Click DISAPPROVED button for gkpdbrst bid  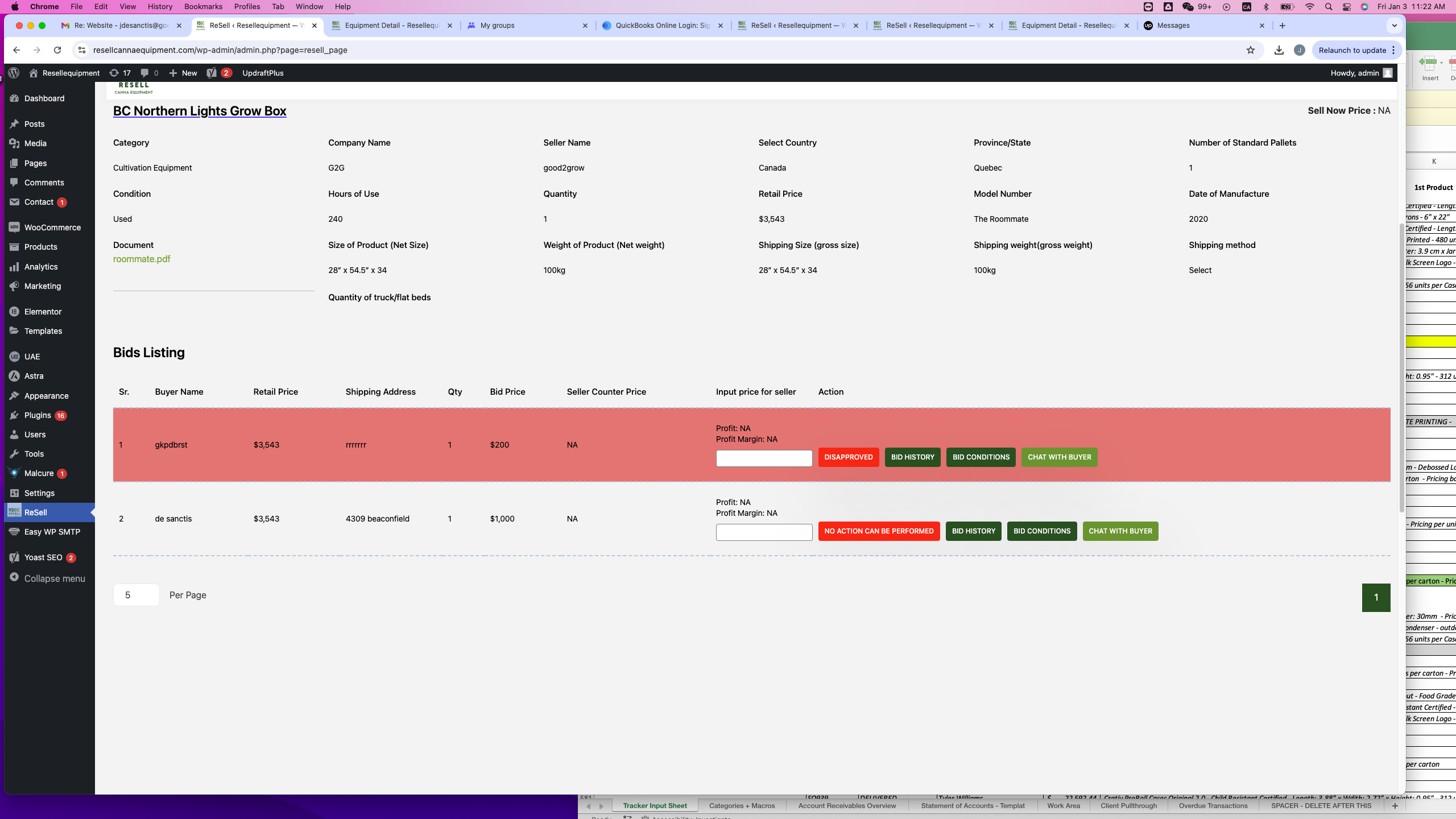coord(849,457)
